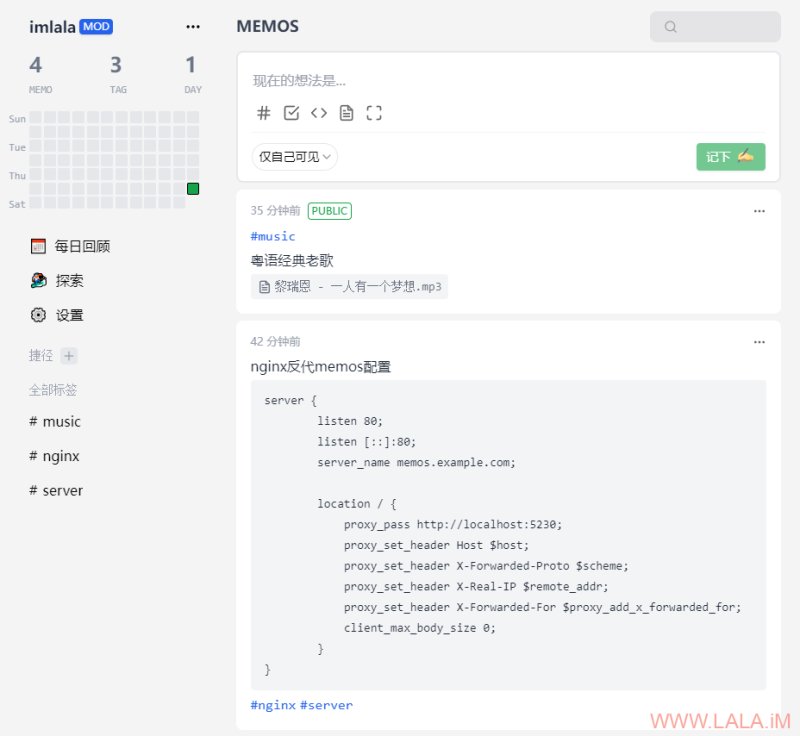
Task: Open the visibility dropdown 仅自己可见
Action: (294, 157)
